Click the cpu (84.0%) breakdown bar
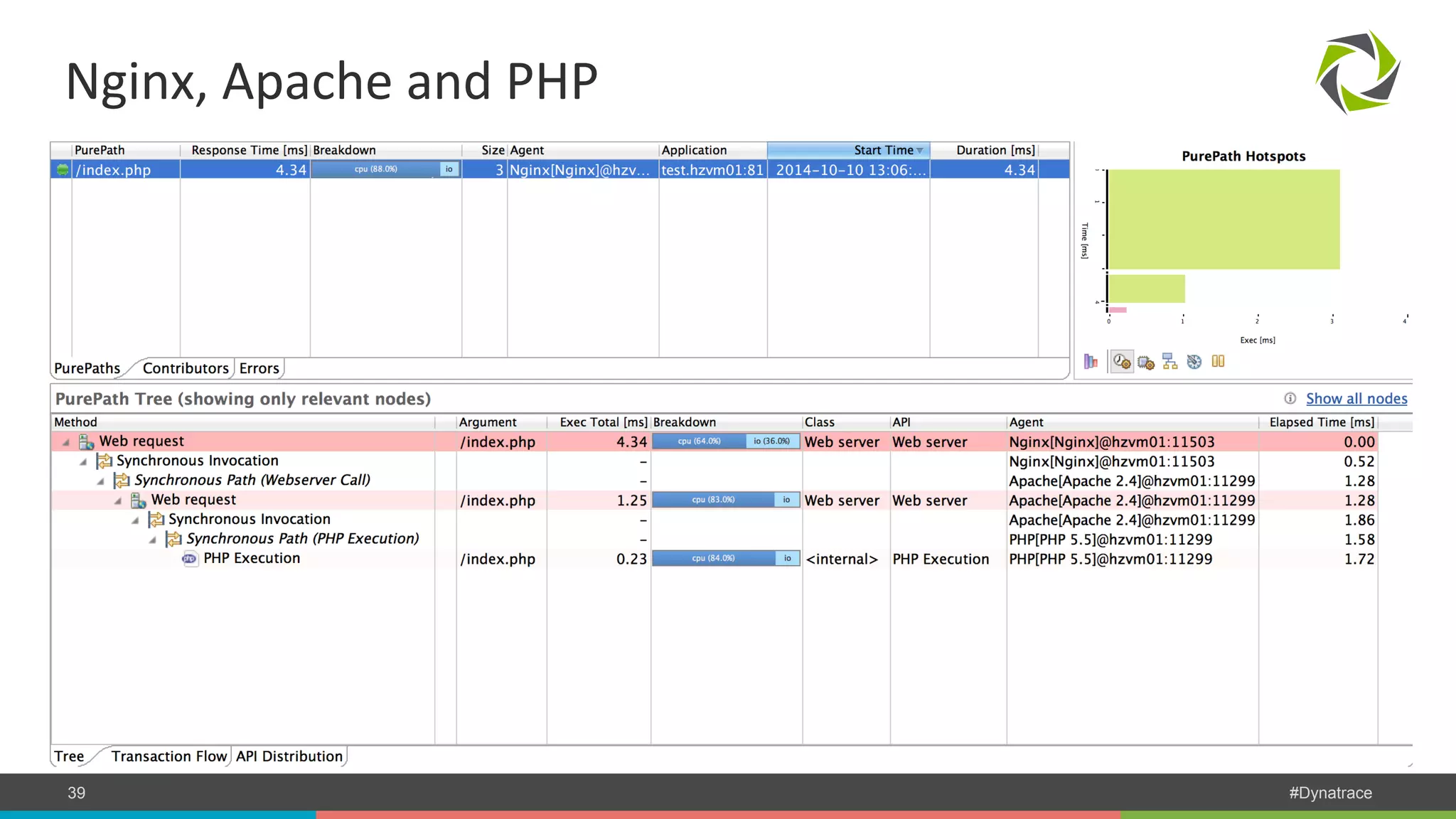1456x819 pixels. coord(726,558)
